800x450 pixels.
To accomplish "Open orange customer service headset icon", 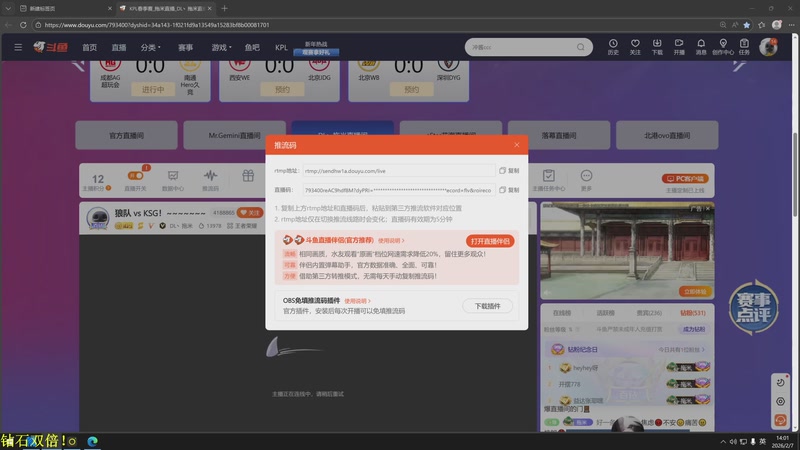I will coord(780,420).
